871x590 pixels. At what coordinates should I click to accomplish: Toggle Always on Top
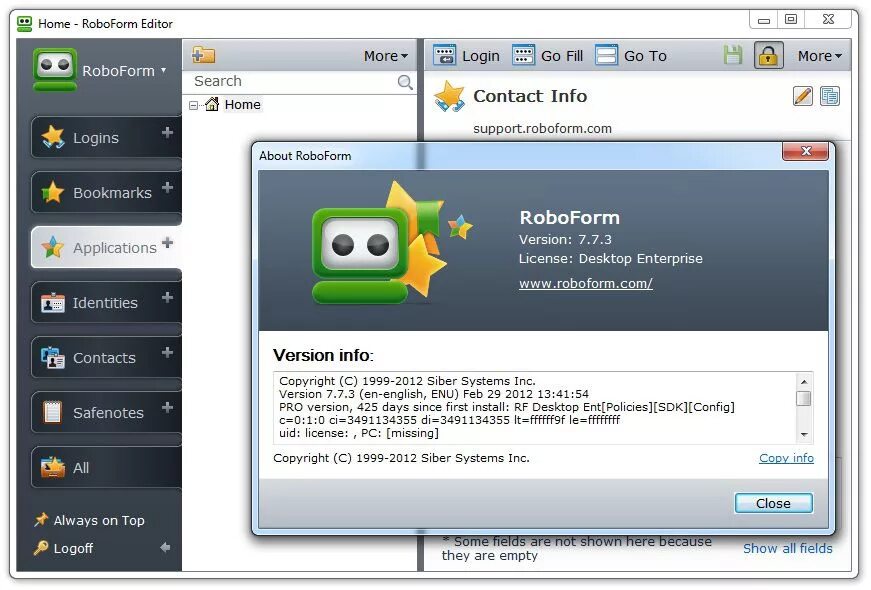click(x=89, y=521)
